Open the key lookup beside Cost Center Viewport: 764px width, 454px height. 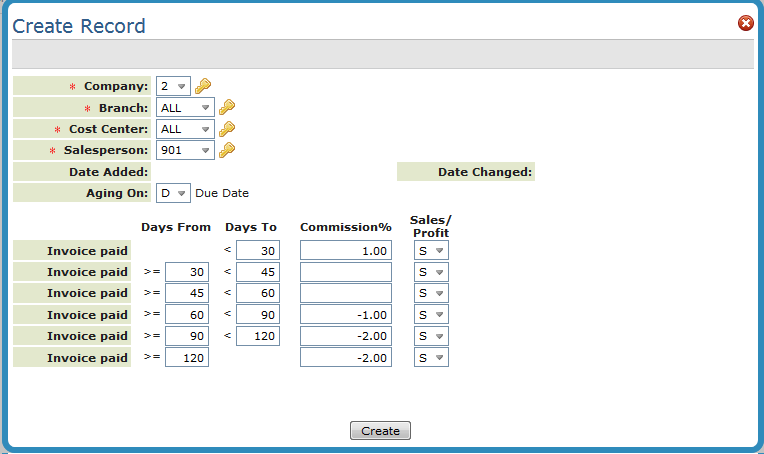point(227,129)
